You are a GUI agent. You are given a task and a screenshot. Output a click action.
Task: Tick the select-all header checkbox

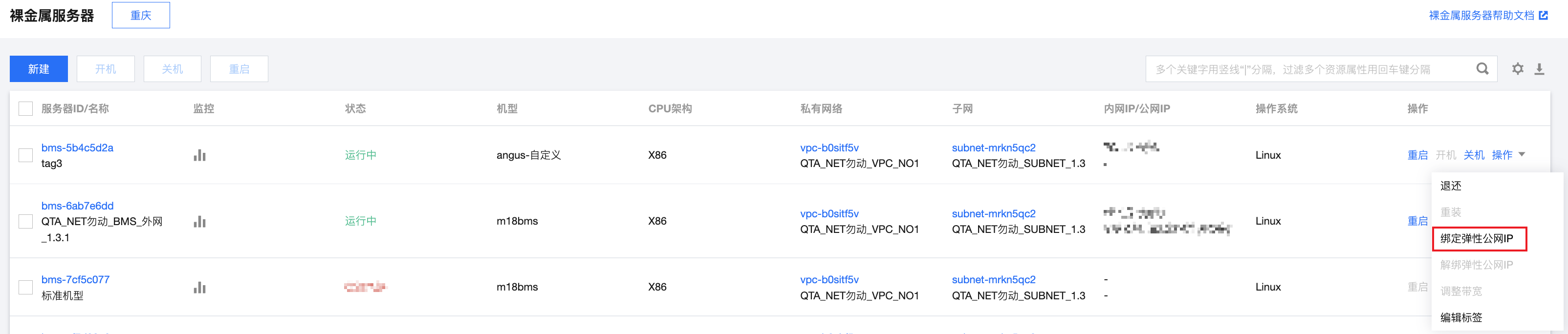pyautogui.click(x=25, y=108)
